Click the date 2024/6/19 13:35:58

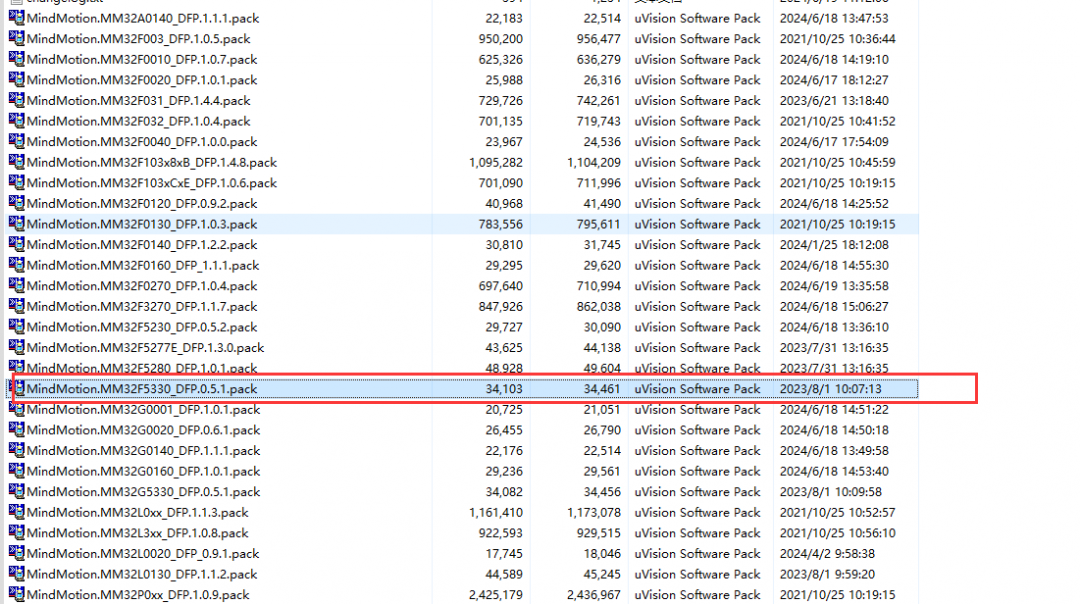[834, 286]
